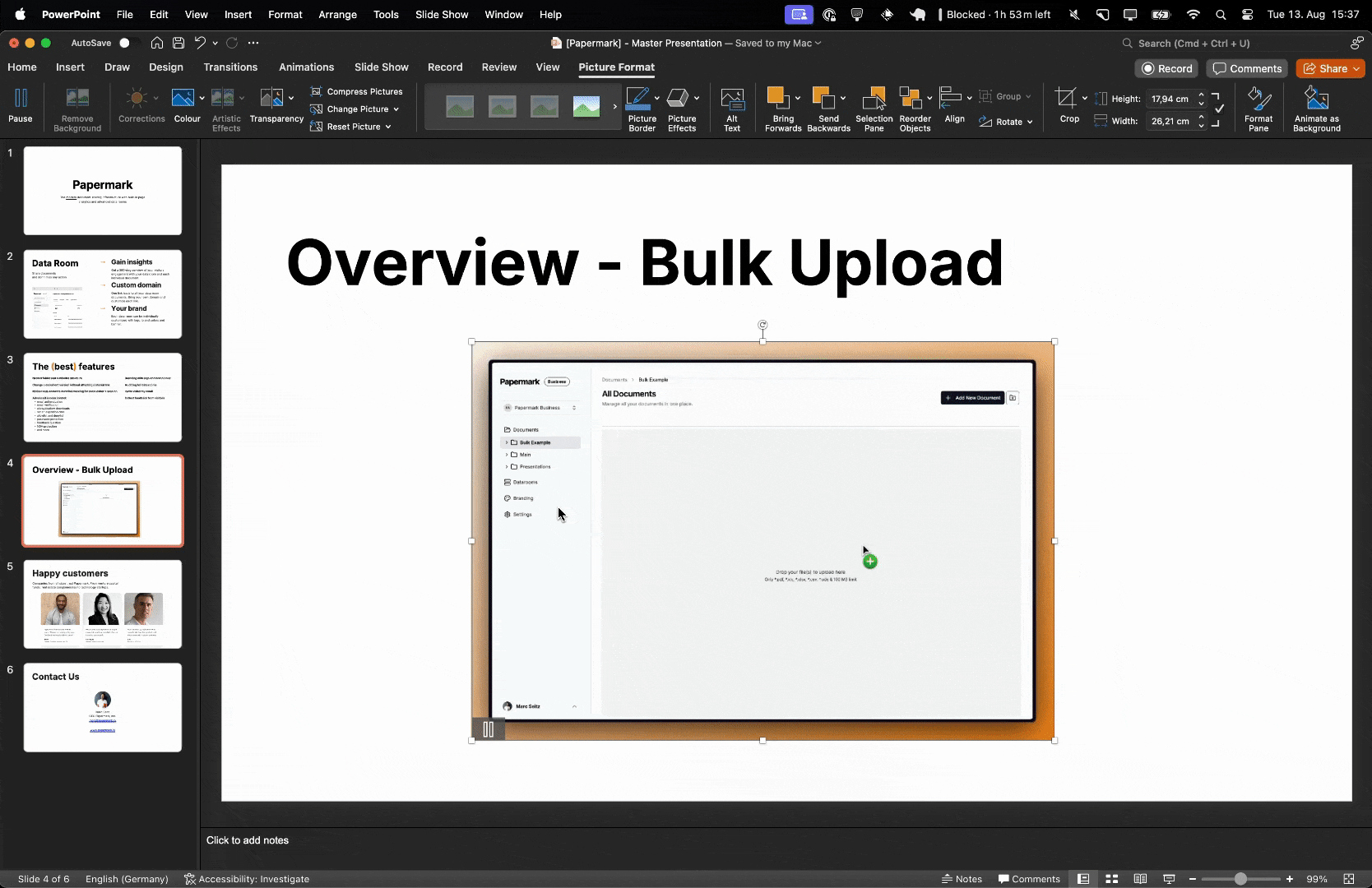Click the Home icon in title bar
The height and width of the screenshot is (888, 1372).
tap(156, 43)
